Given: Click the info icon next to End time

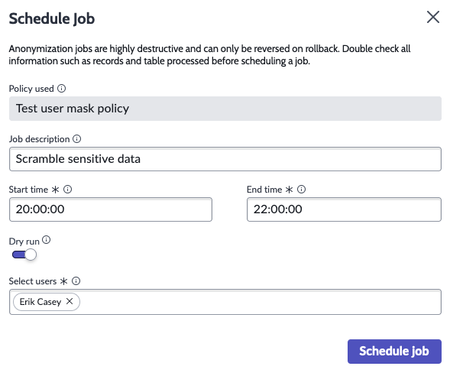Looking at the screenshot, I should [301, 189].
